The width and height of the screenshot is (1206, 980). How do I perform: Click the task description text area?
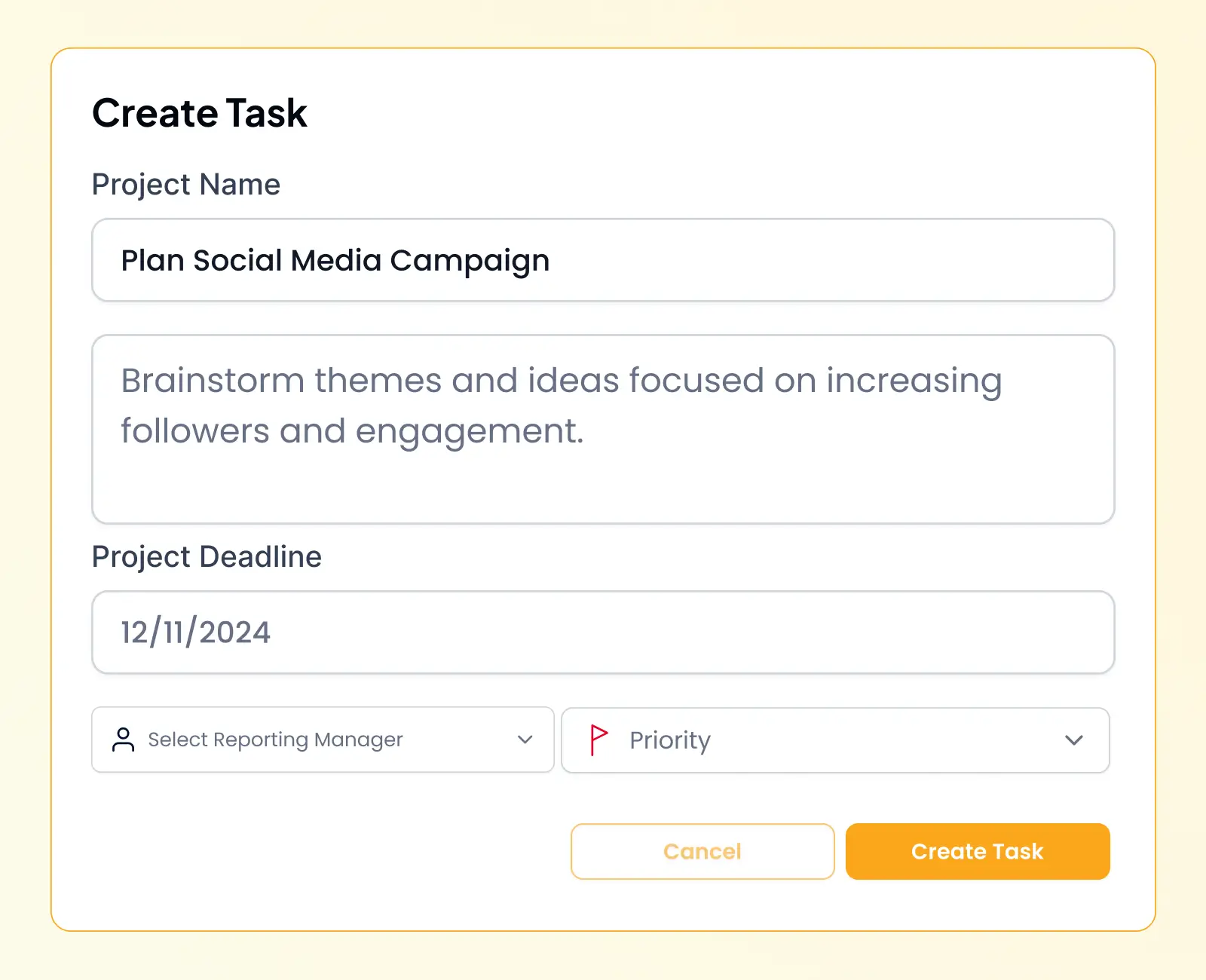tap(603, 429)
